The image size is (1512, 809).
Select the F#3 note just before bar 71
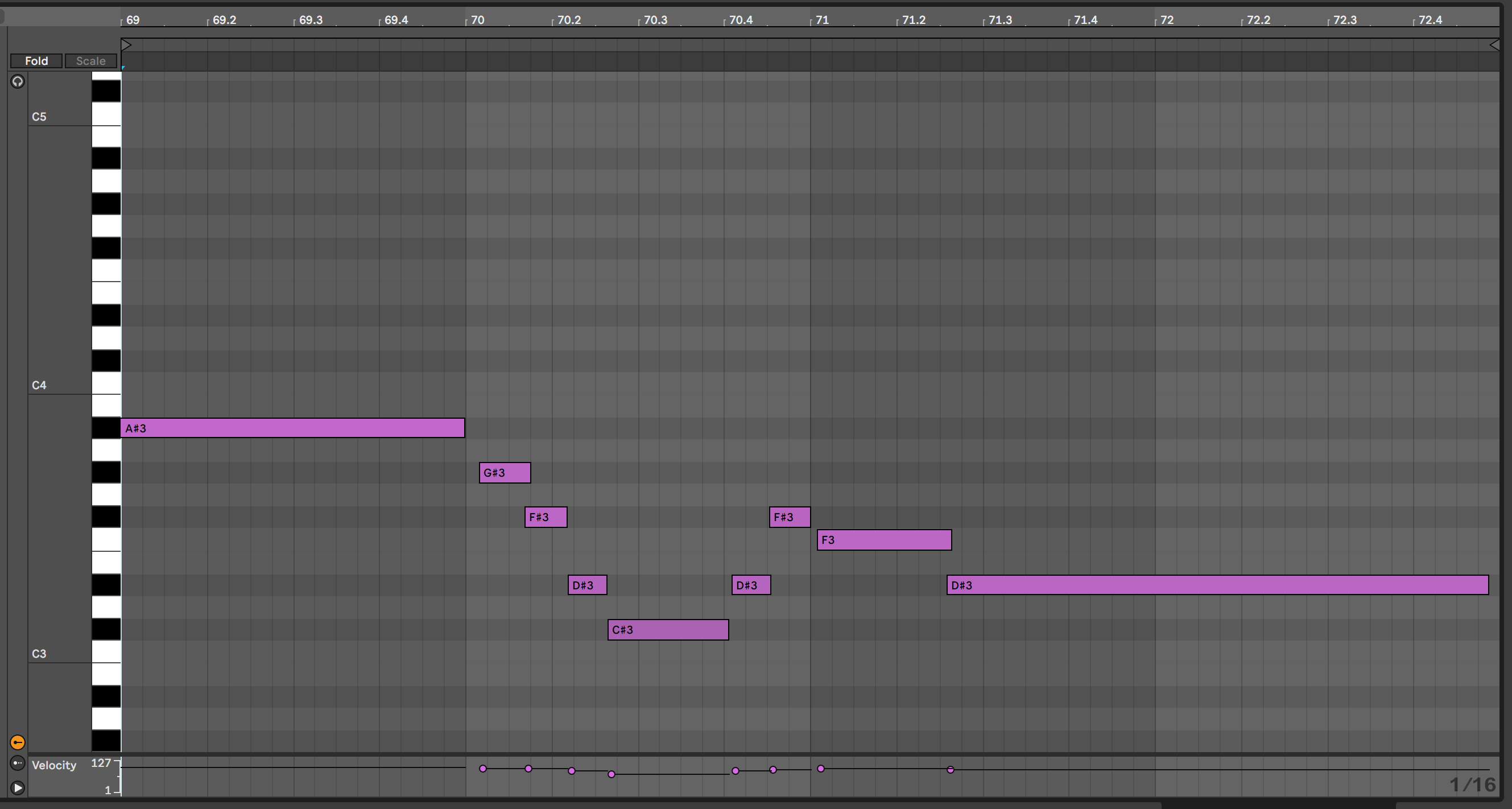click(790, 517)
